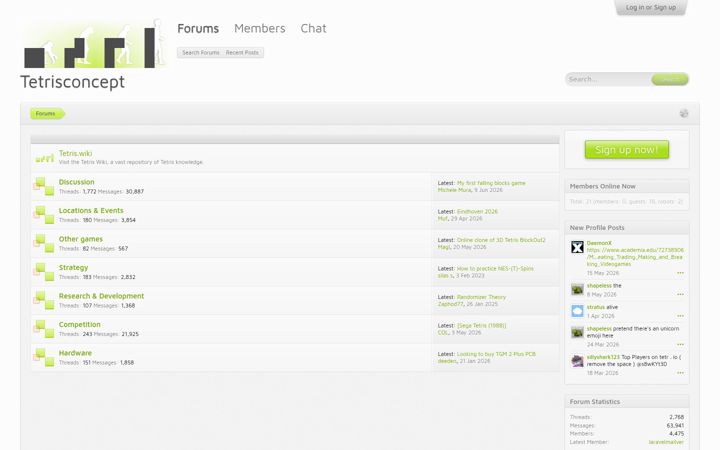
Task: Open the sitemap icon in breadcrumb bar
Action: pyautogui.click(x=684, y=113)
